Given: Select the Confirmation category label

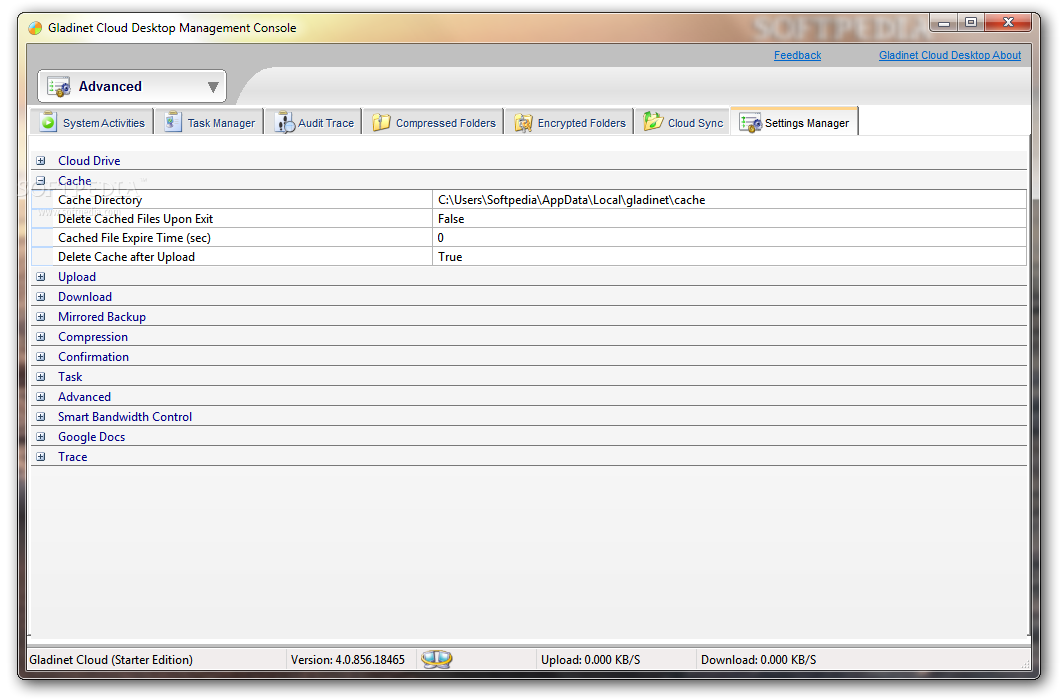Looking at the screenshot, I should 93,356.
